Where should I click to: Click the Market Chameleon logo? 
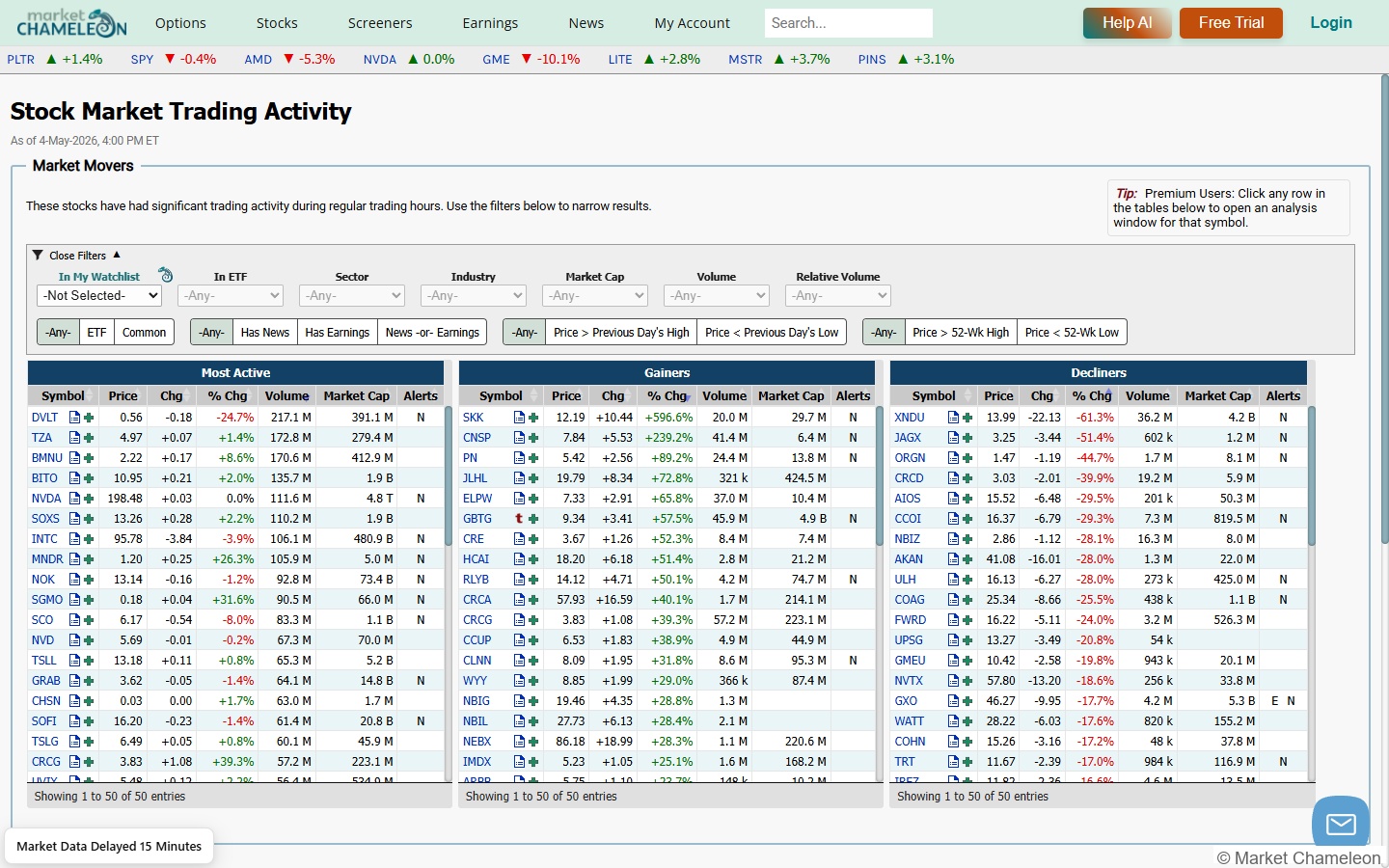[71, 22]
